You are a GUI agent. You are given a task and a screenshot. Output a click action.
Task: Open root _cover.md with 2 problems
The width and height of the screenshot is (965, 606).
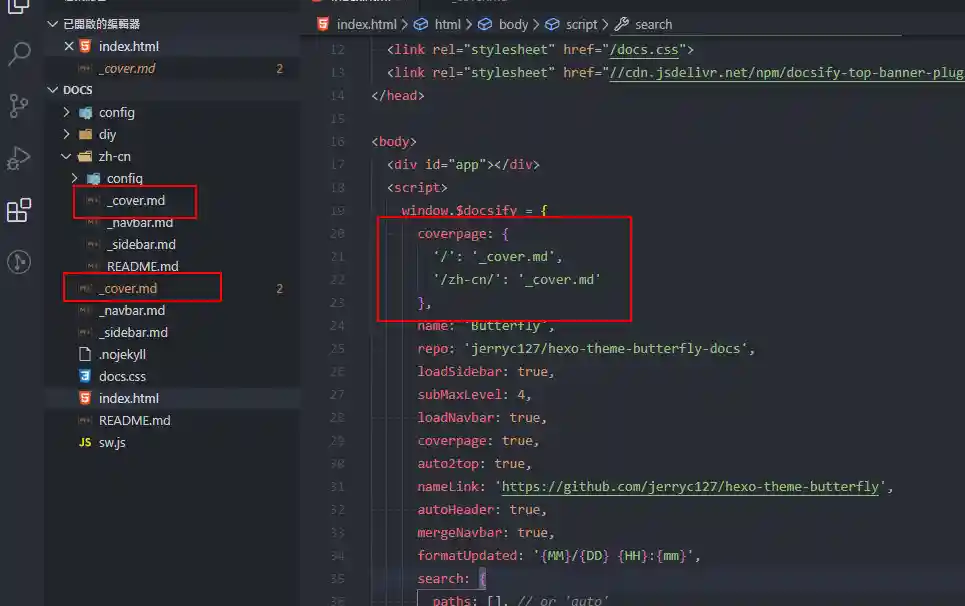coord(128,289)
